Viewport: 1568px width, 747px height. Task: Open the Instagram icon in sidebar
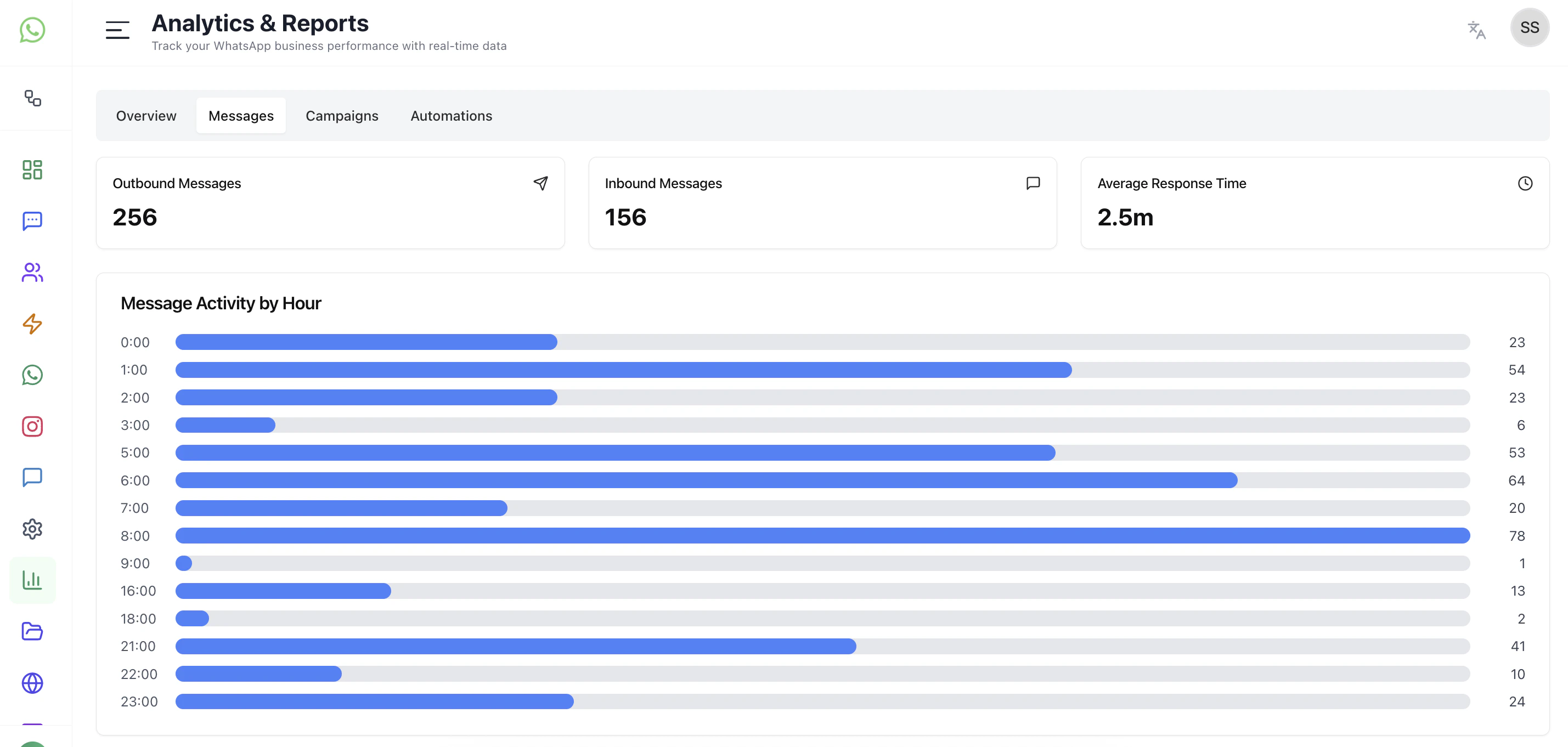point(32,426)
